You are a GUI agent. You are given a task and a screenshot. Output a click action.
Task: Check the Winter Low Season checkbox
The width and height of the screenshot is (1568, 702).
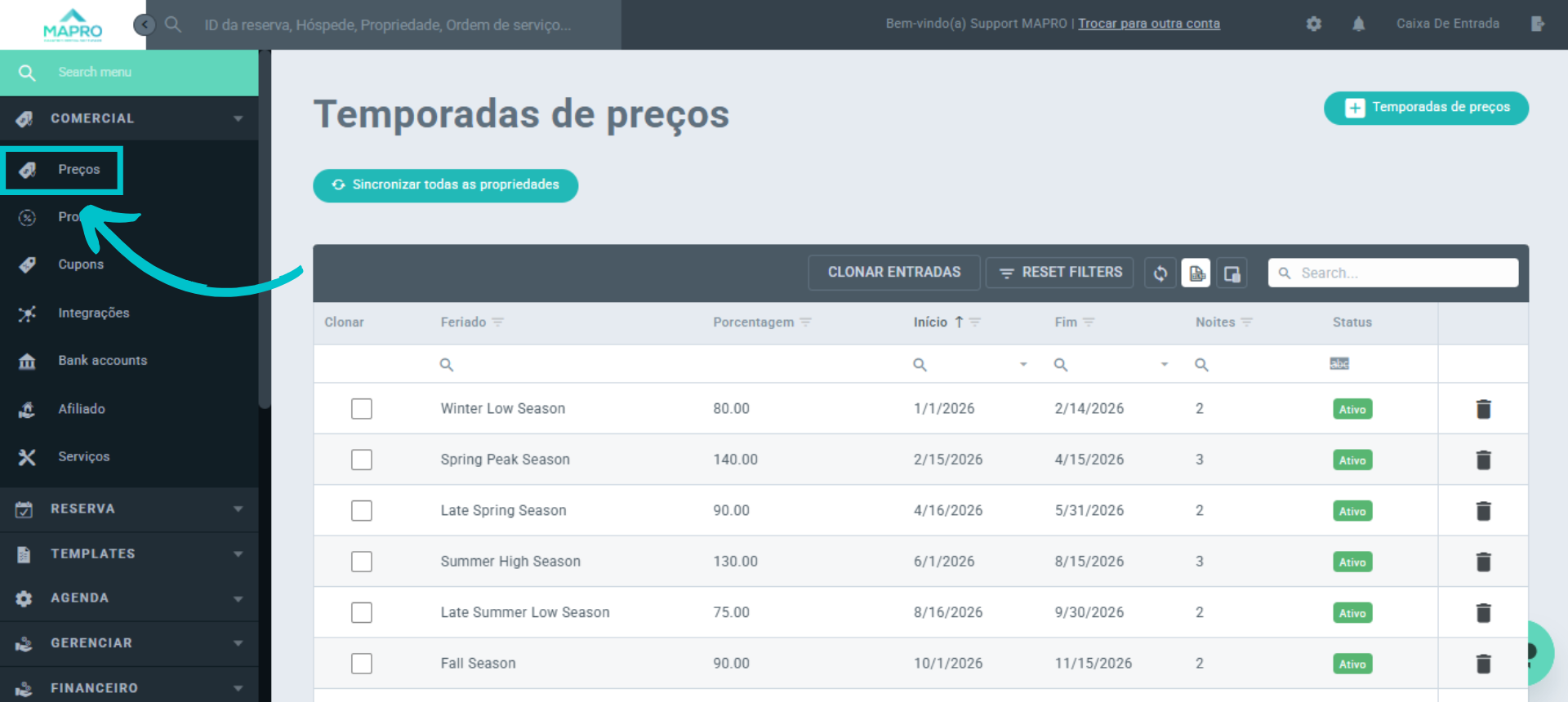362,409
